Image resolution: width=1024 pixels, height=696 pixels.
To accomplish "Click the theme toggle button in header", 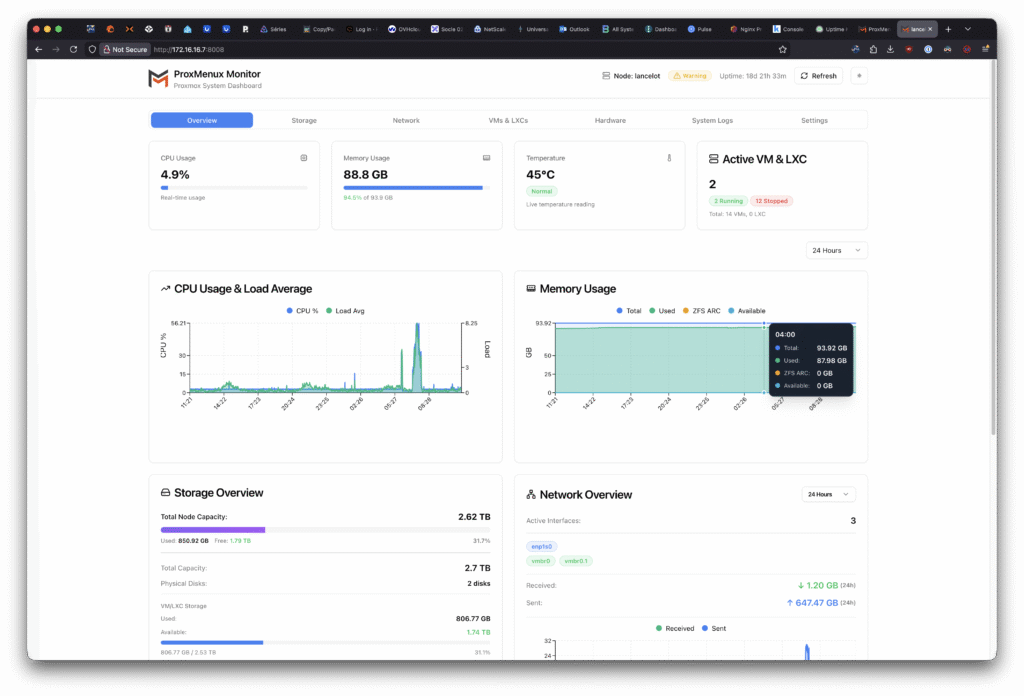I will point(859,76).
